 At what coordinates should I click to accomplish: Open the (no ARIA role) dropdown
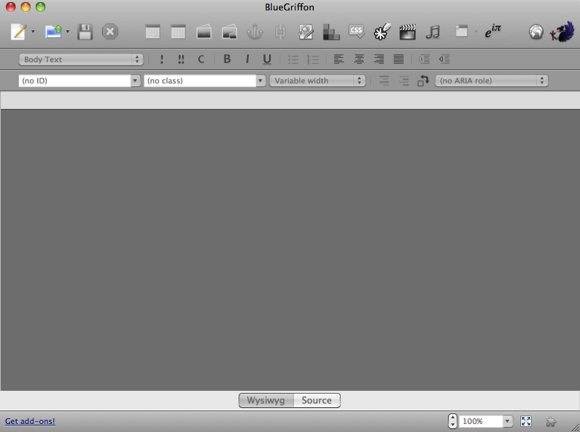[x=492, y=81]
